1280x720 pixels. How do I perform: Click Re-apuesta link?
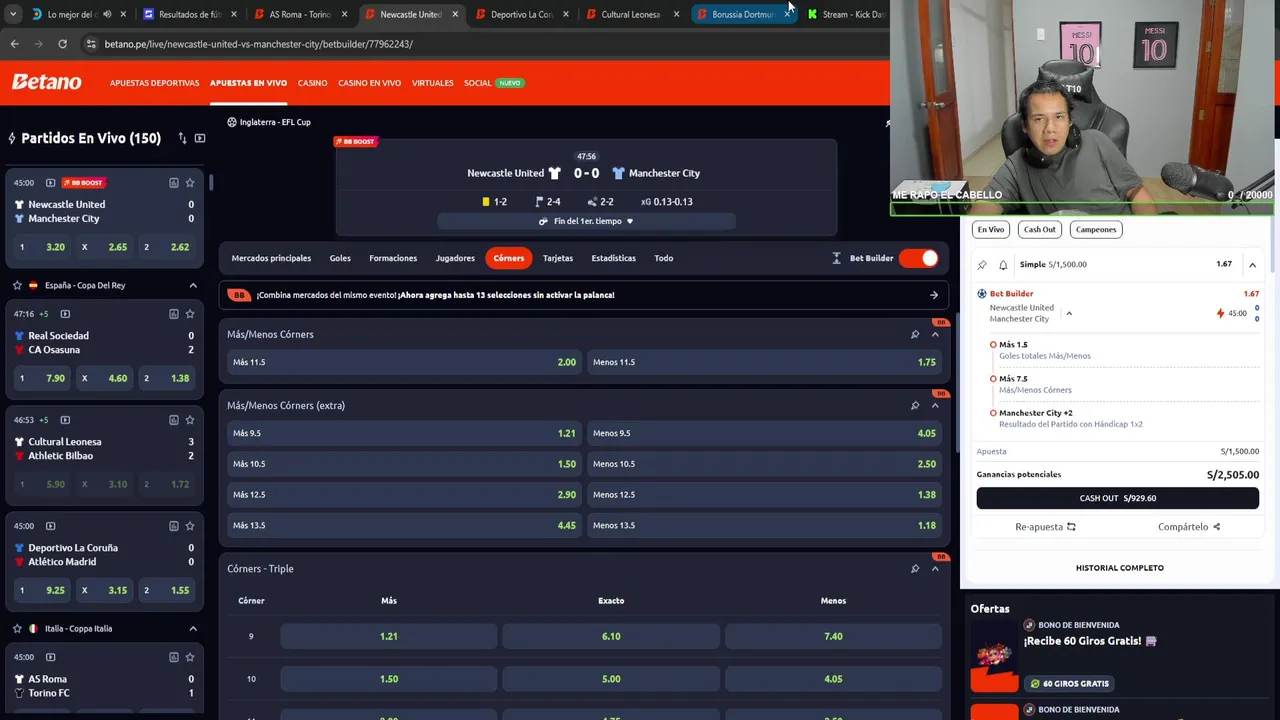click(1045, 527)
